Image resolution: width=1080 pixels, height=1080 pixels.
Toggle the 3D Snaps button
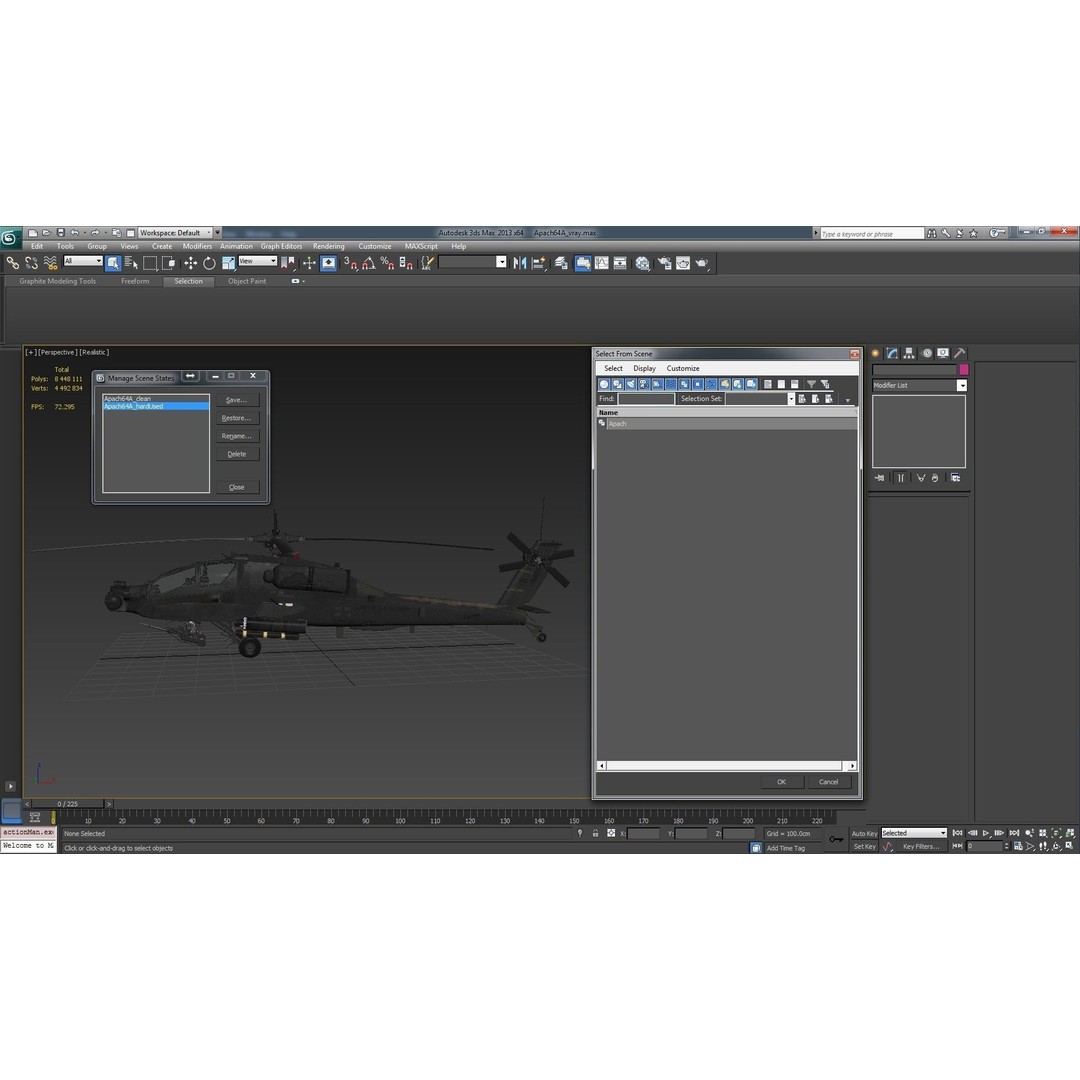coord(351,263)
